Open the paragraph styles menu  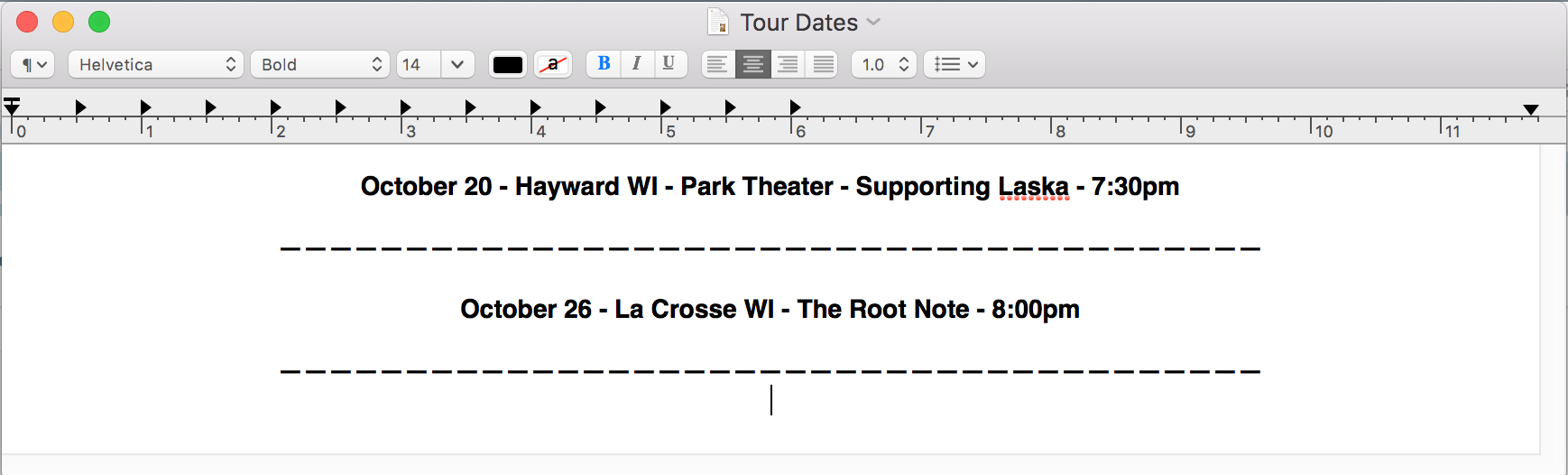[33, 64]
